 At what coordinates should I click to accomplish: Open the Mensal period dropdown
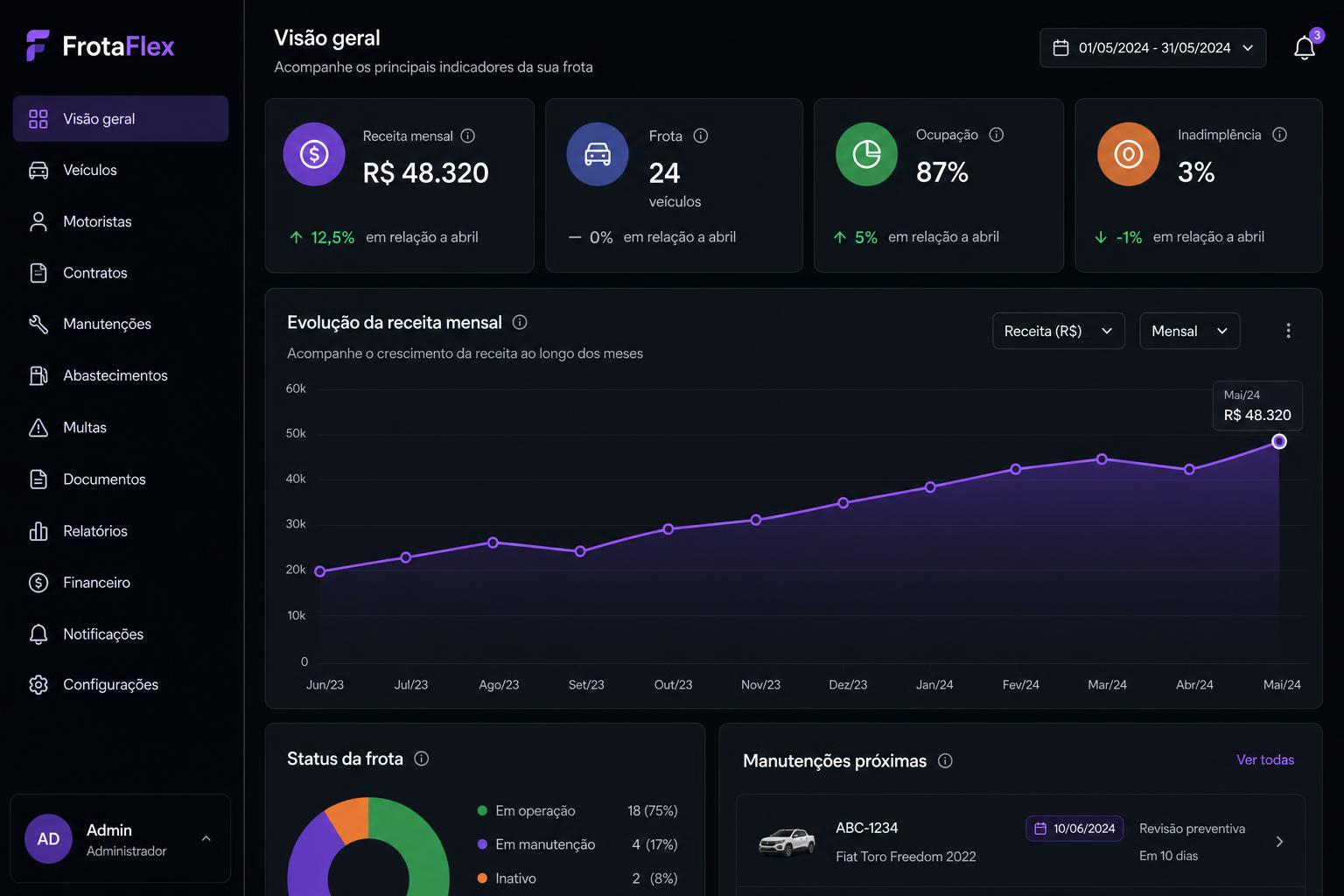click(1189, 331)
